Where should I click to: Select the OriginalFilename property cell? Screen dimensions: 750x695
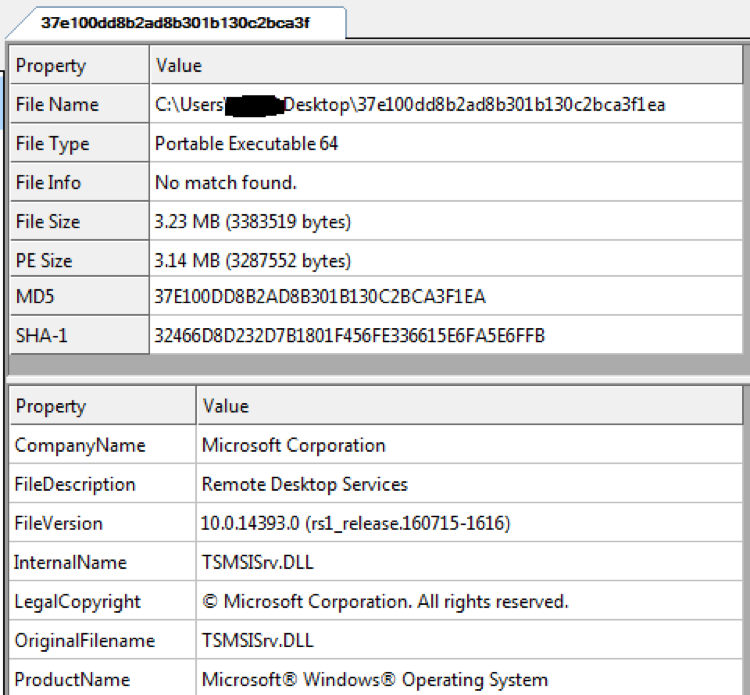tap(102, 640)
